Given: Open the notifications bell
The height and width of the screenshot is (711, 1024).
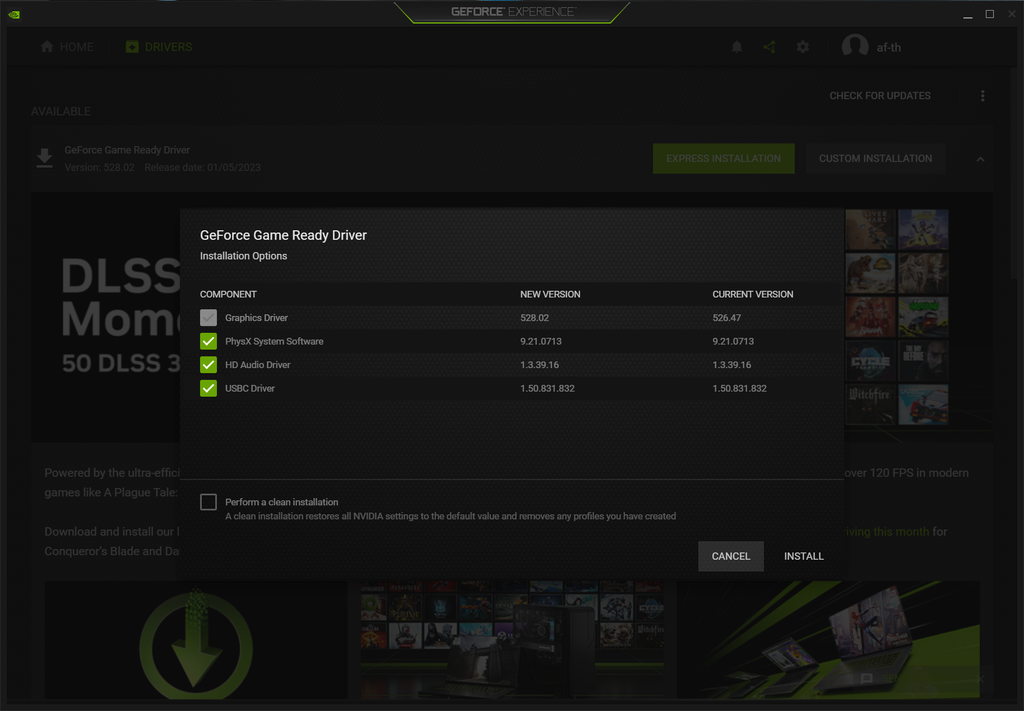Looking at the screenshot, I should (738, 46).
